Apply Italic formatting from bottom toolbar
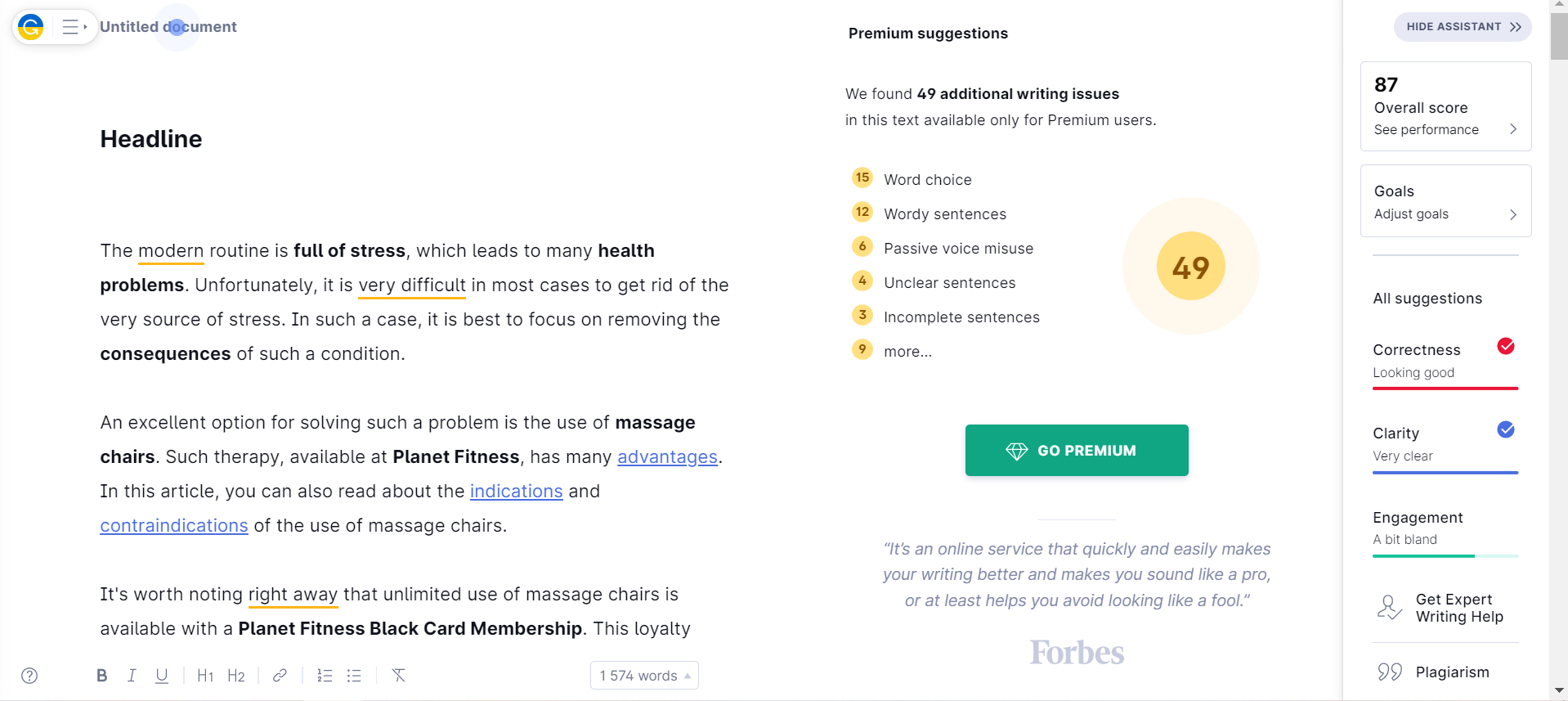Screen dimensions: 1568x701 coord(132,676)
